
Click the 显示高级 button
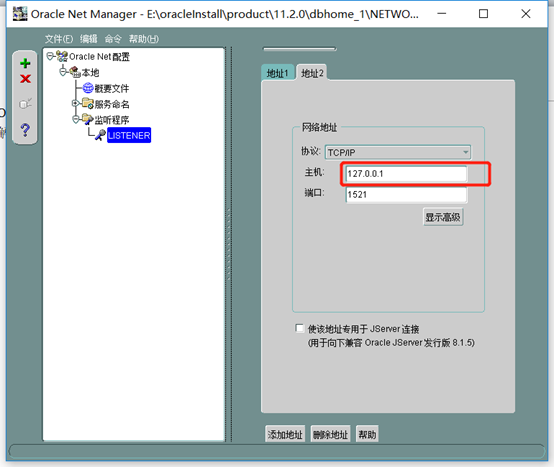pos(443,217)
